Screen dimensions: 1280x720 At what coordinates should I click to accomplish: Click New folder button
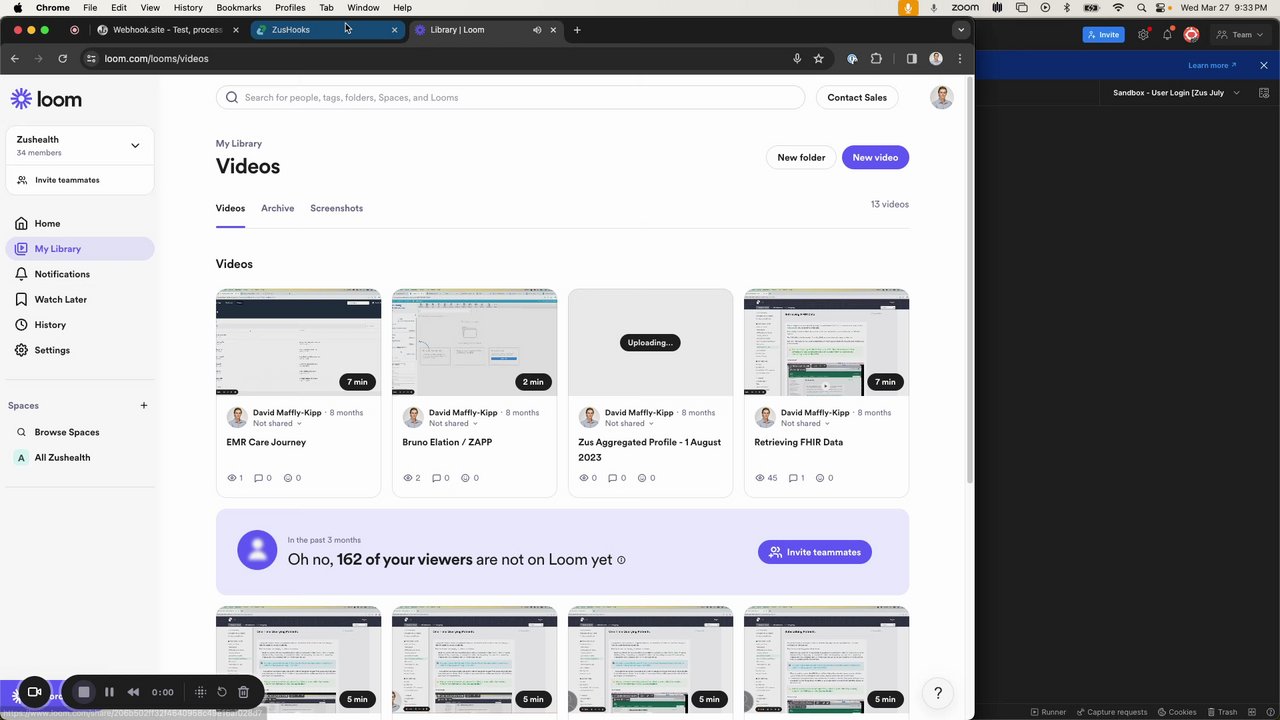(x=801, y=157)
